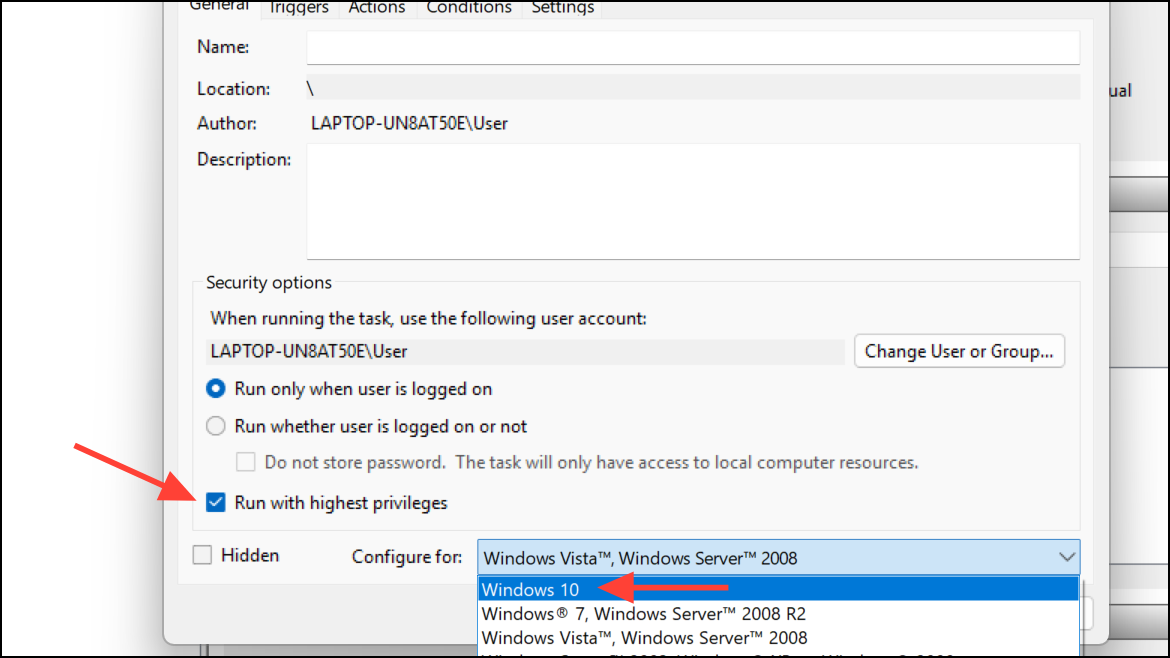Switch to the Actions tab
The image size is (1170, 658).
[377, 8]
